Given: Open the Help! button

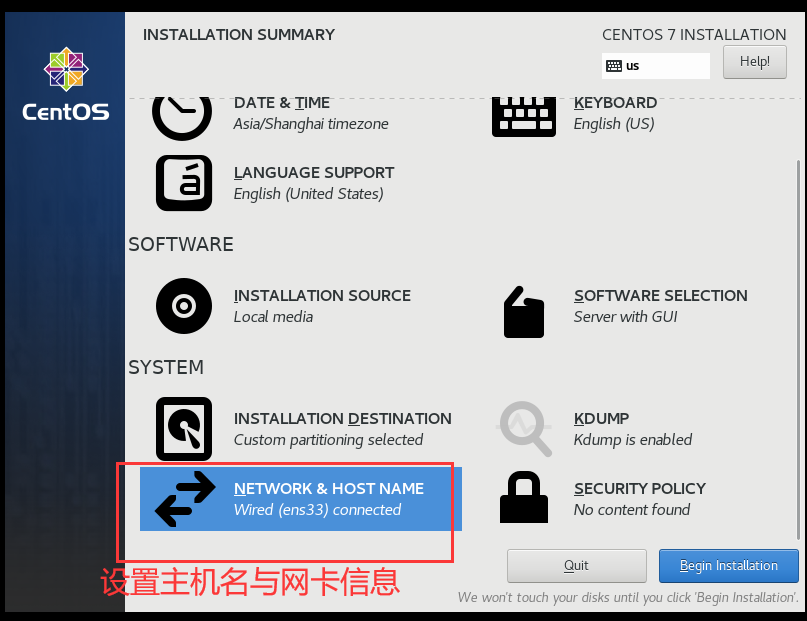Looking at the screenshot, I should click(x=755, y=62).
